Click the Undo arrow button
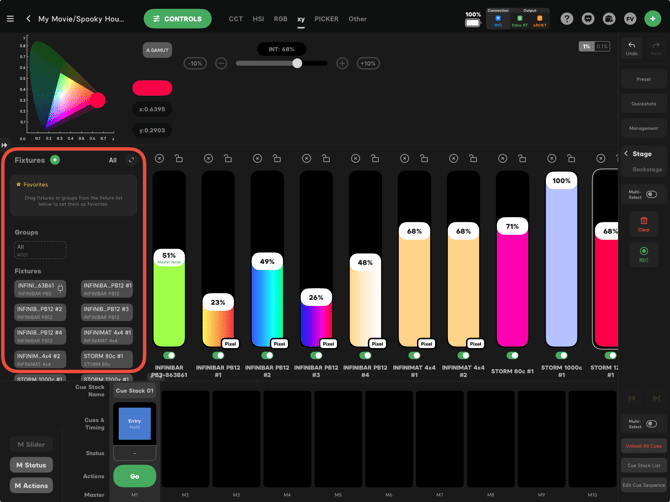This screenshot has width=670, height=502. [x=632, y=48]
